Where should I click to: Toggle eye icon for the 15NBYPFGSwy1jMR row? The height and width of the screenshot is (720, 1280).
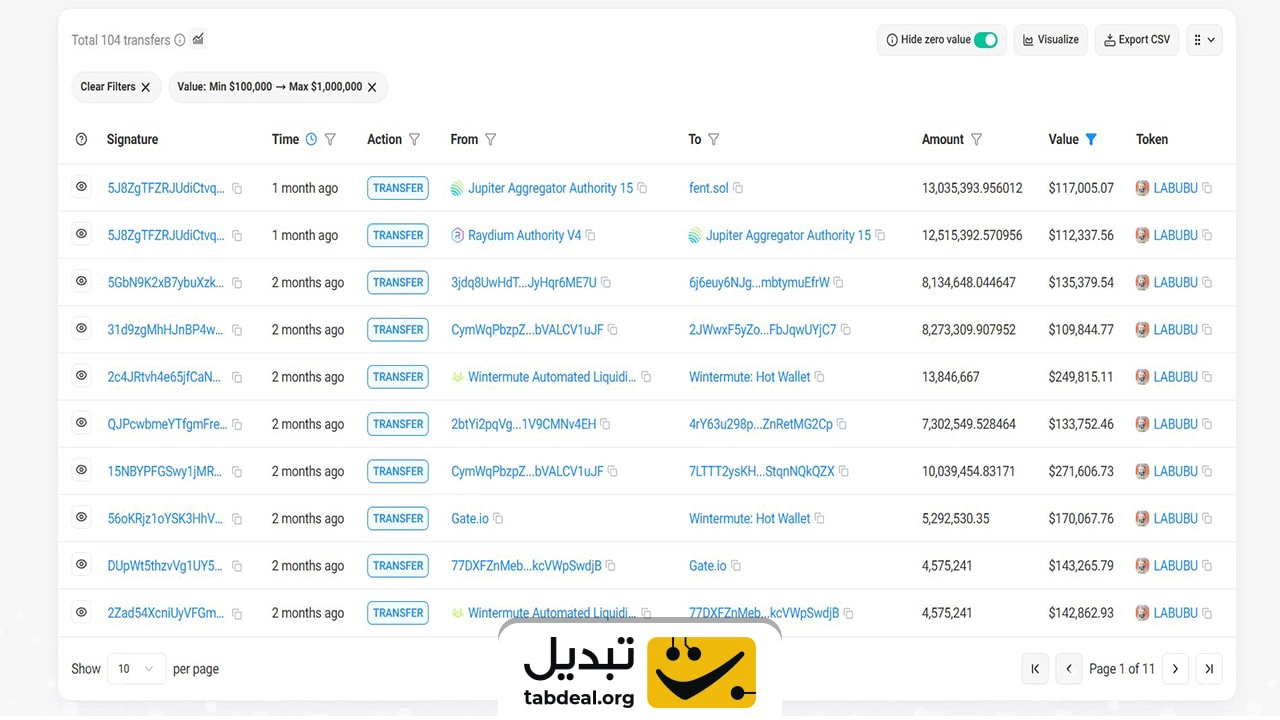(82, 470)
